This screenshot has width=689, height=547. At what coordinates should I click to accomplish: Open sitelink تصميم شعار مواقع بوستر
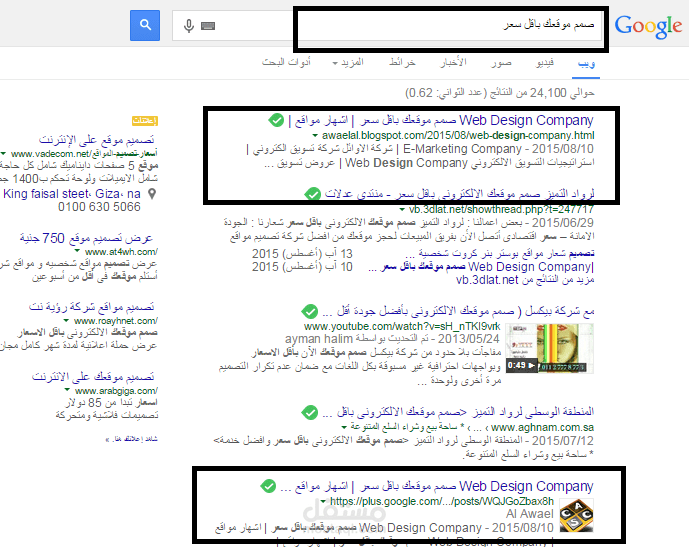tap(500, 254)
